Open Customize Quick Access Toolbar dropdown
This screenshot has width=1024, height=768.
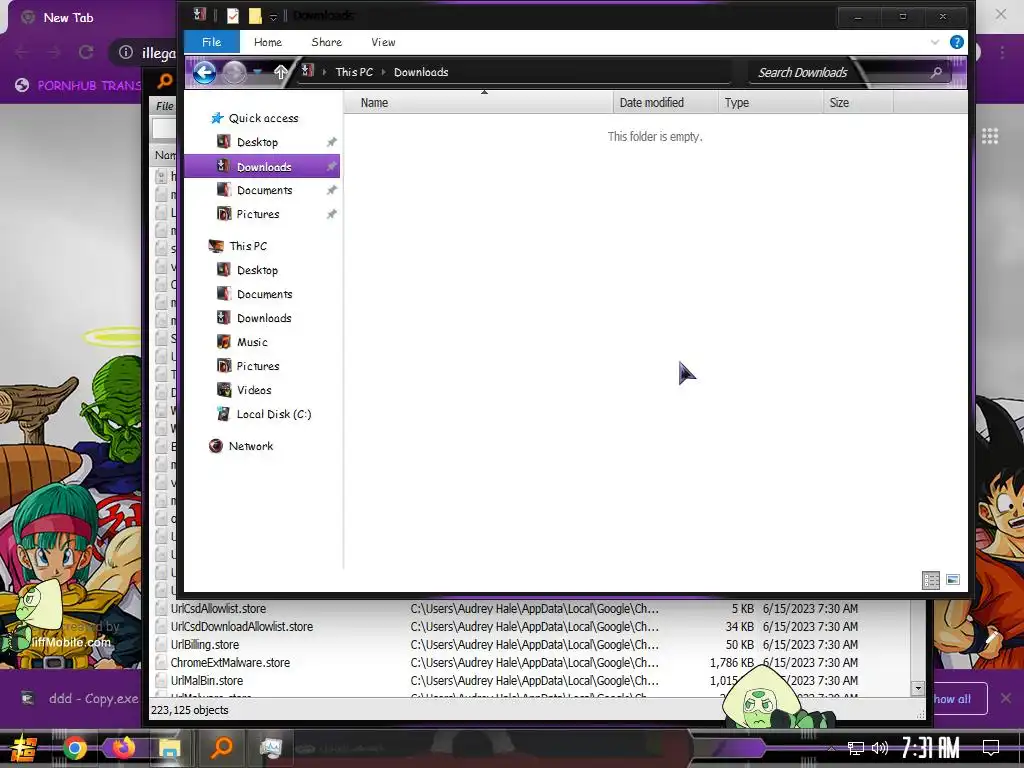click(273, 16)
